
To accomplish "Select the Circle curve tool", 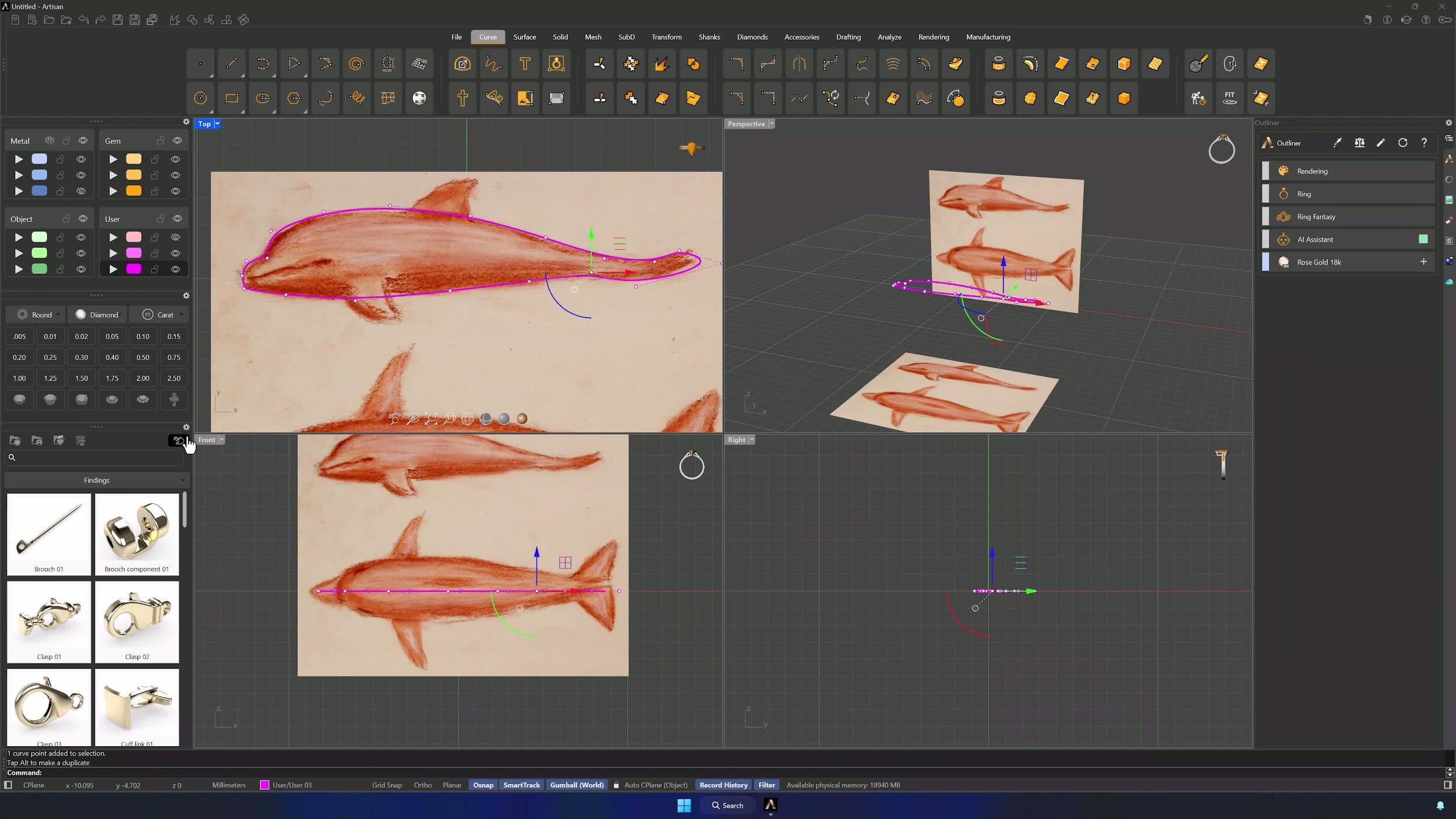I will (x=200, y=98).
